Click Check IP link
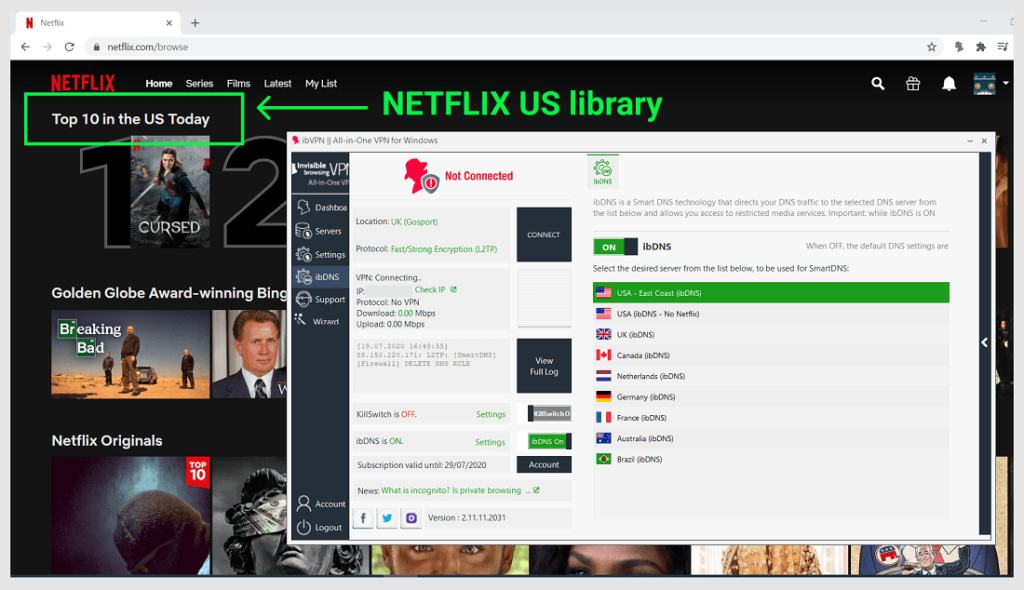This screenshot has height=590, width=1024. tap(430, 289)
